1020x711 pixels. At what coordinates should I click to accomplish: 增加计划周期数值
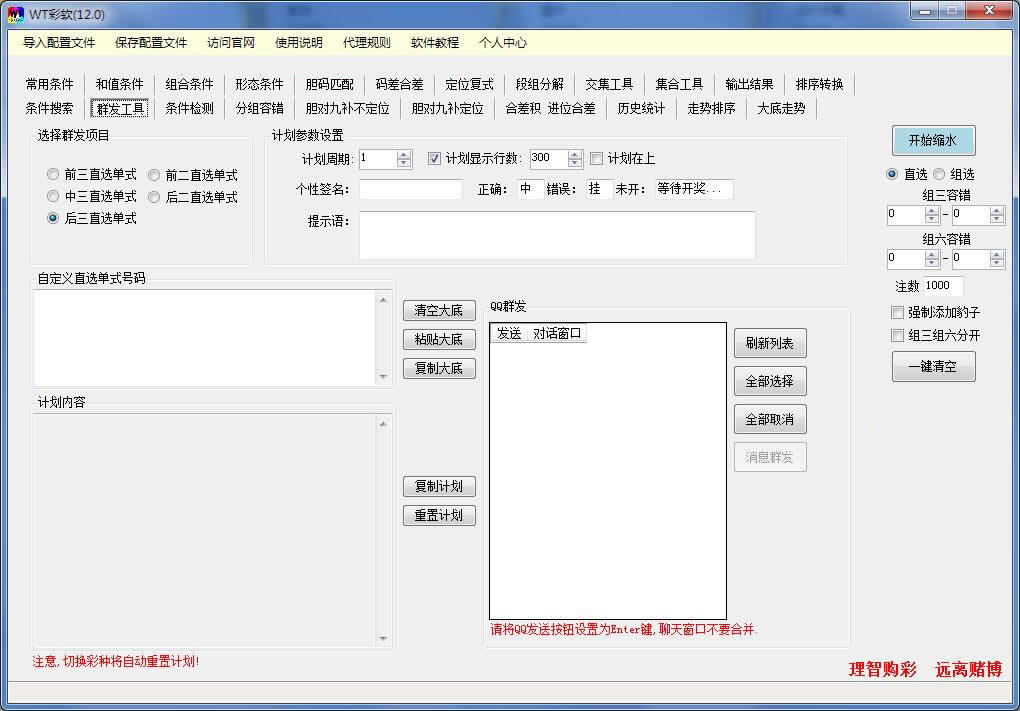click(403, 152)
